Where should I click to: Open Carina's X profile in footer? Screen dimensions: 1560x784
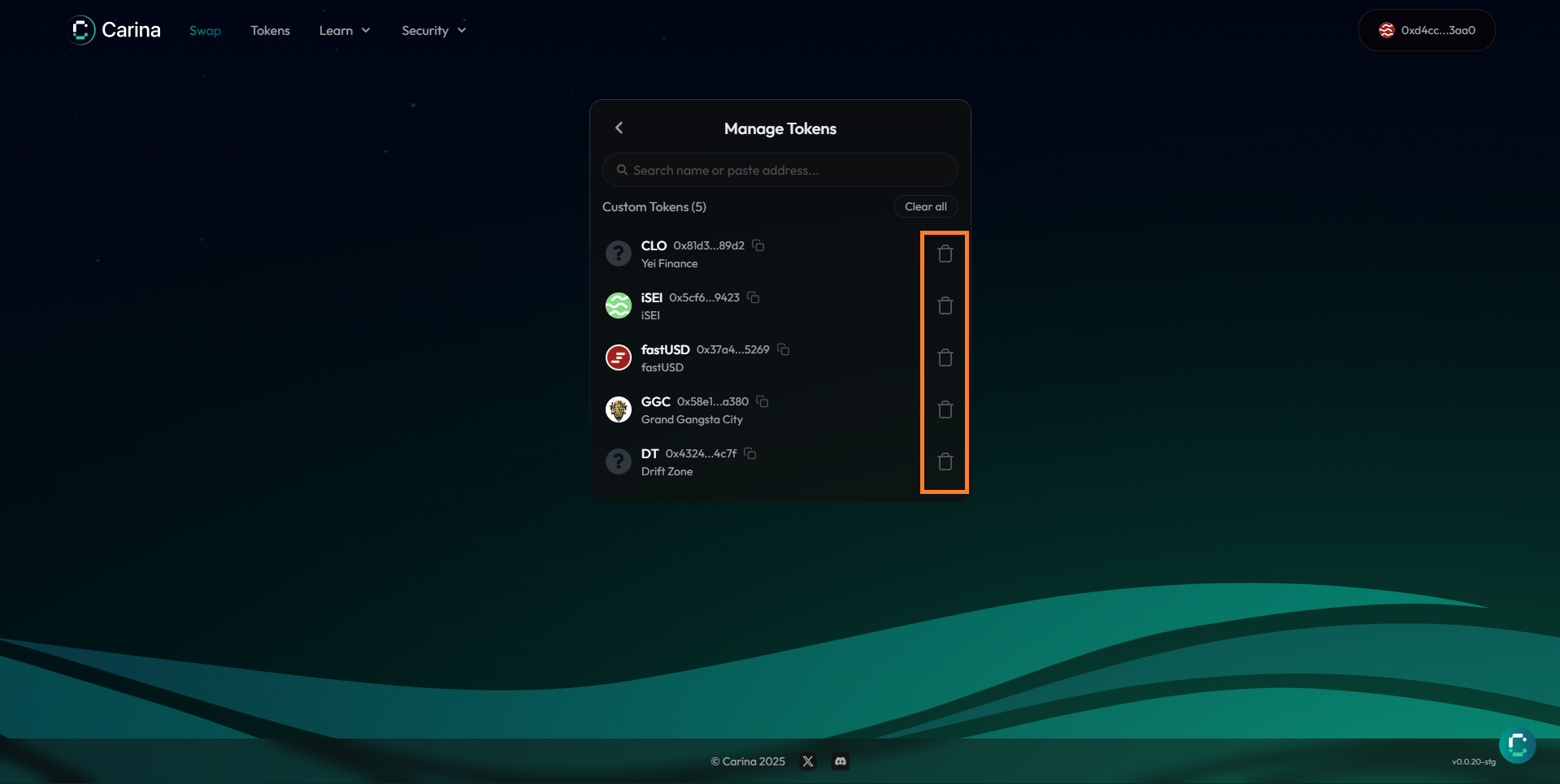pos(808,761)
